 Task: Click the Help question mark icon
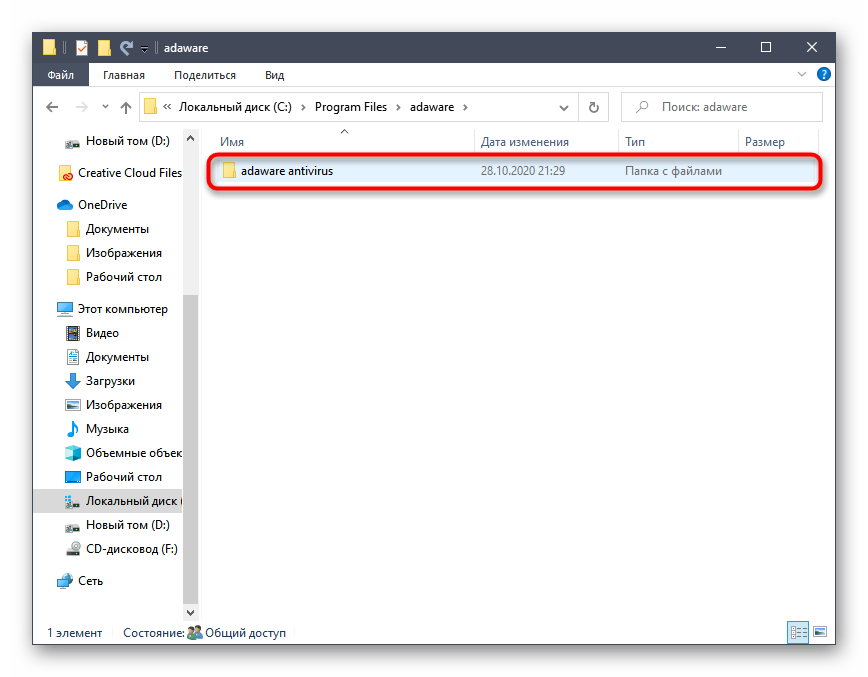coord(824,75)
